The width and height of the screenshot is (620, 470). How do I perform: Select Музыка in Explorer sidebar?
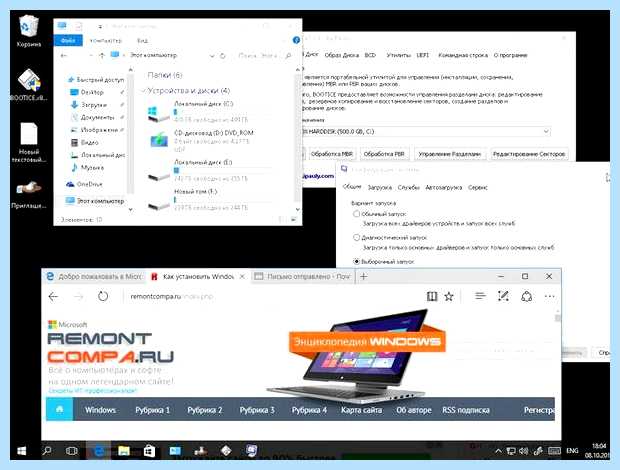(x=88, y=168)
